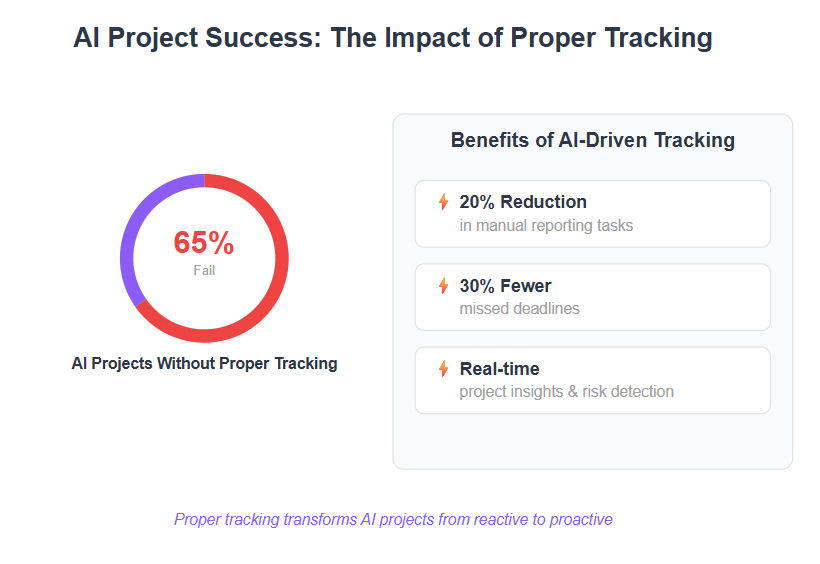Select the Real-time project insights card

click(x=593, y=380)
